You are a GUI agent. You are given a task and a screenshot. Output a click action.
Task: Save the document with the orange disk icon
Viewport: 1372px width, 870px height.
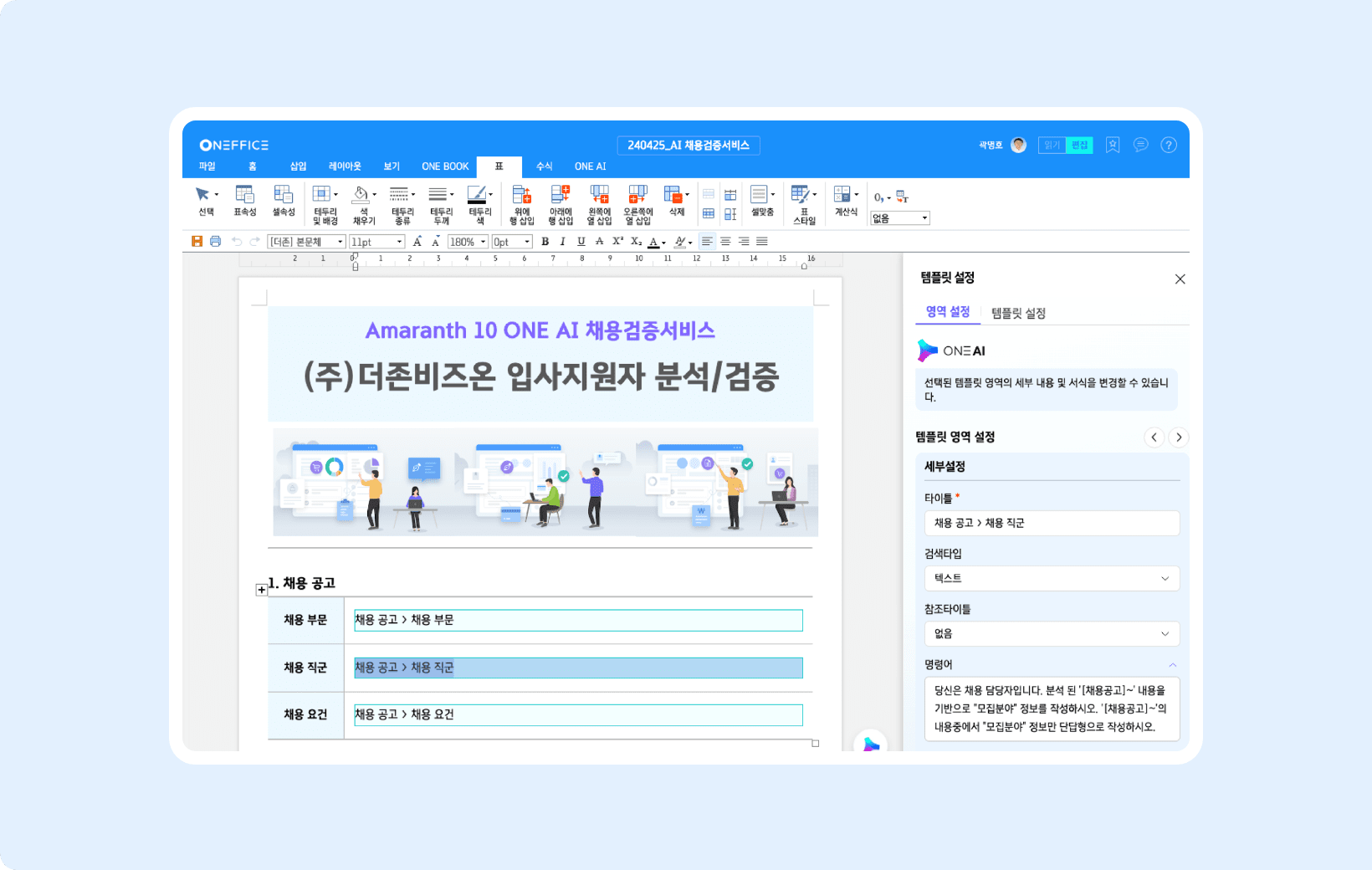[197, 242]
